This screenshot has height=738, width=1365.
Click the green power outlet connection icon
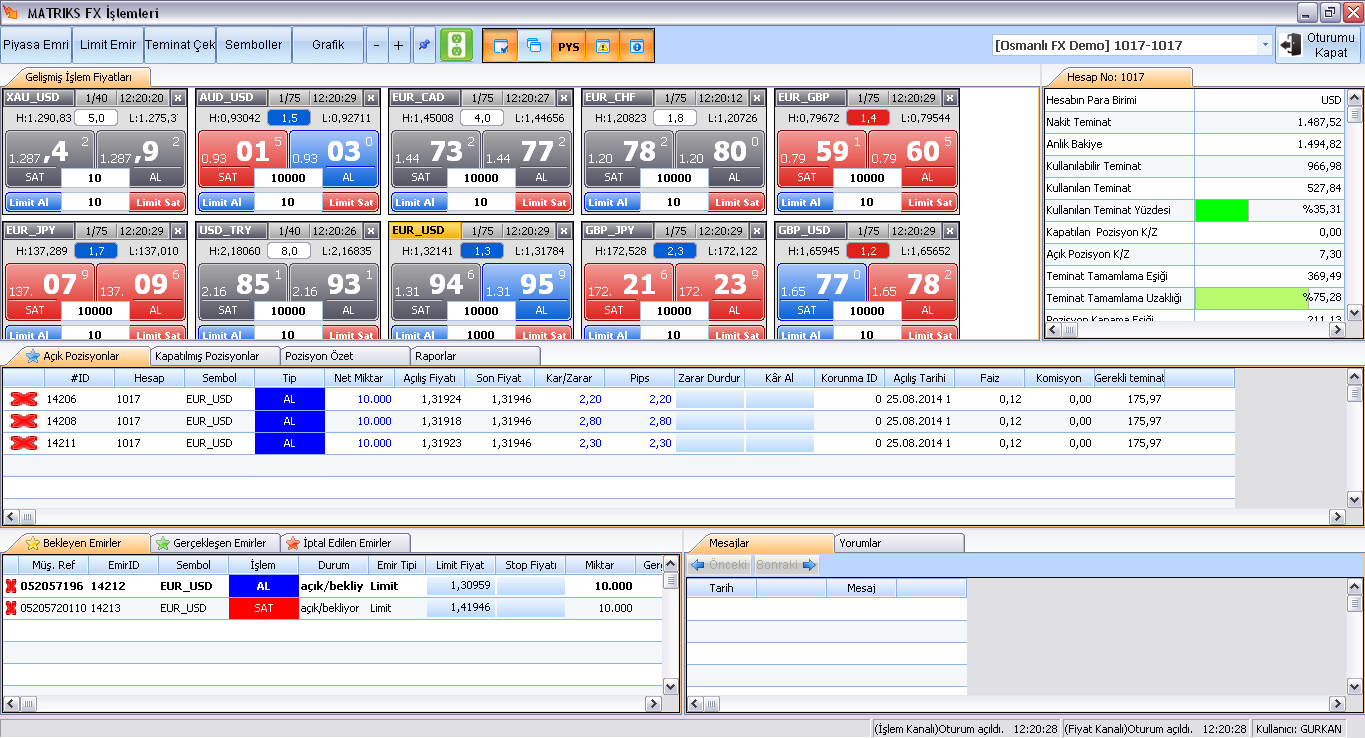(456, 45)
